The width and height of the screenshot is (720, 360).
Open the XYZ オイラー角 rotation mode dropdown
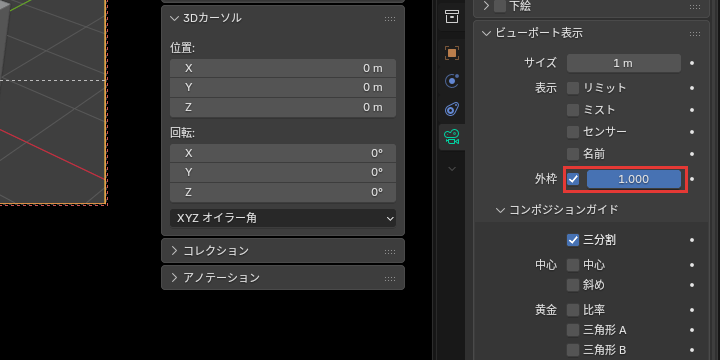click(283, 218)
